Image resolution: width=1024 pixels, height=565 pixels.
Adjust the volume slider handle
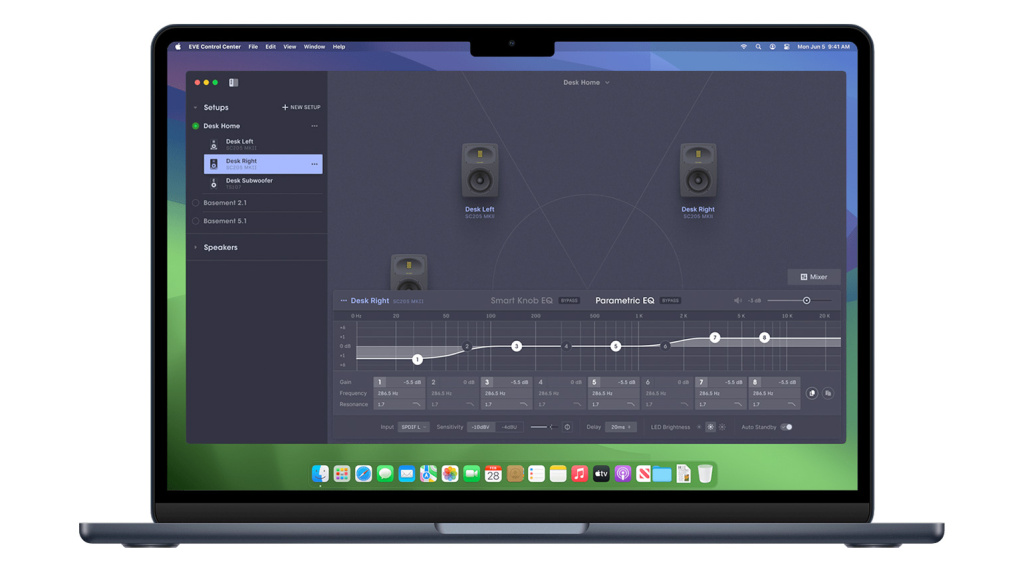click(x=806, y=300)
